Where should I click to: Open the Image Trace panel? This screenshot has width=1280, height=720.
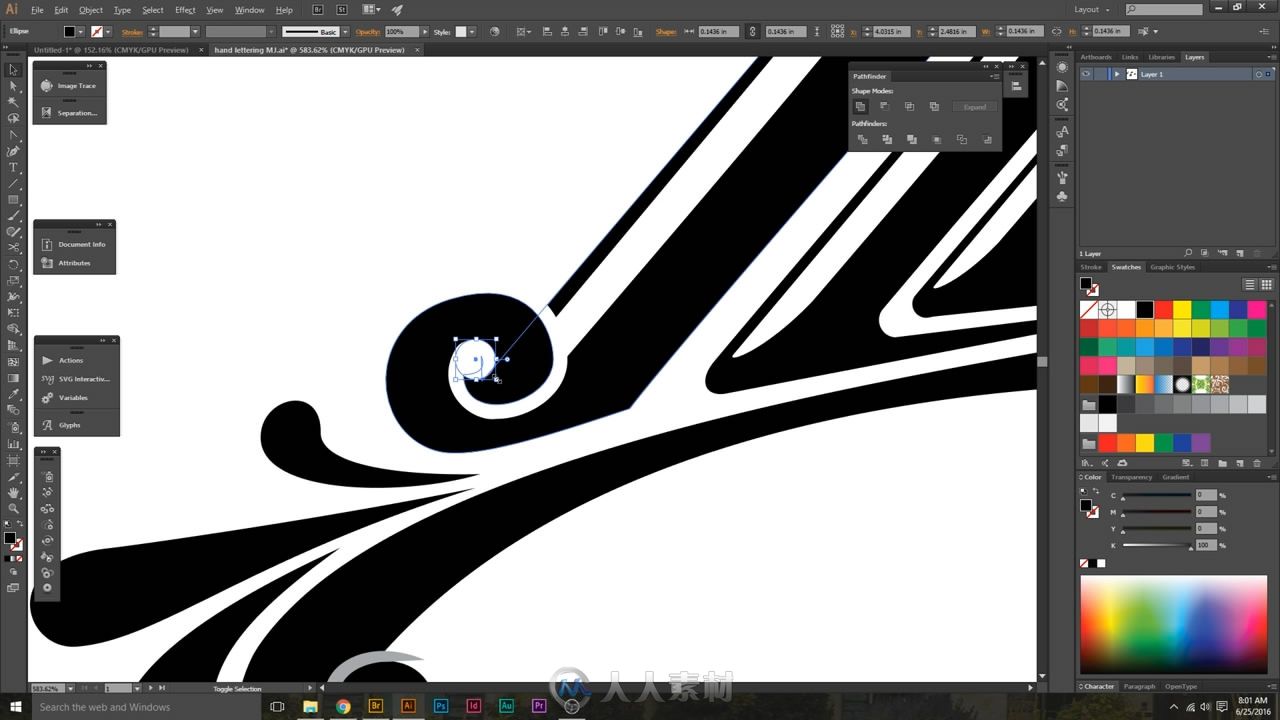[69, 86]
